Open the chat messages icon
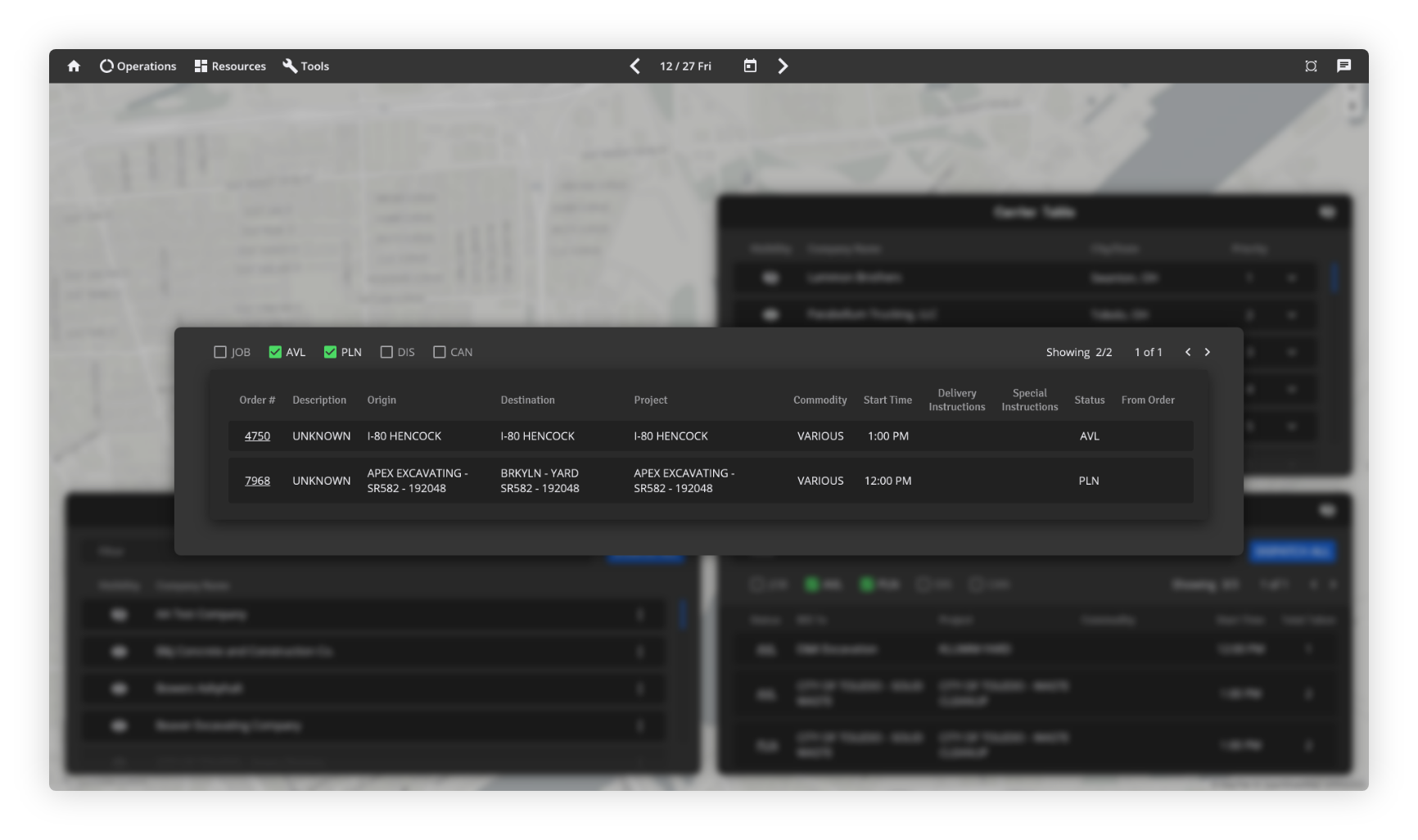The height and width of the screenshot is (840, 1418). 1343,66
